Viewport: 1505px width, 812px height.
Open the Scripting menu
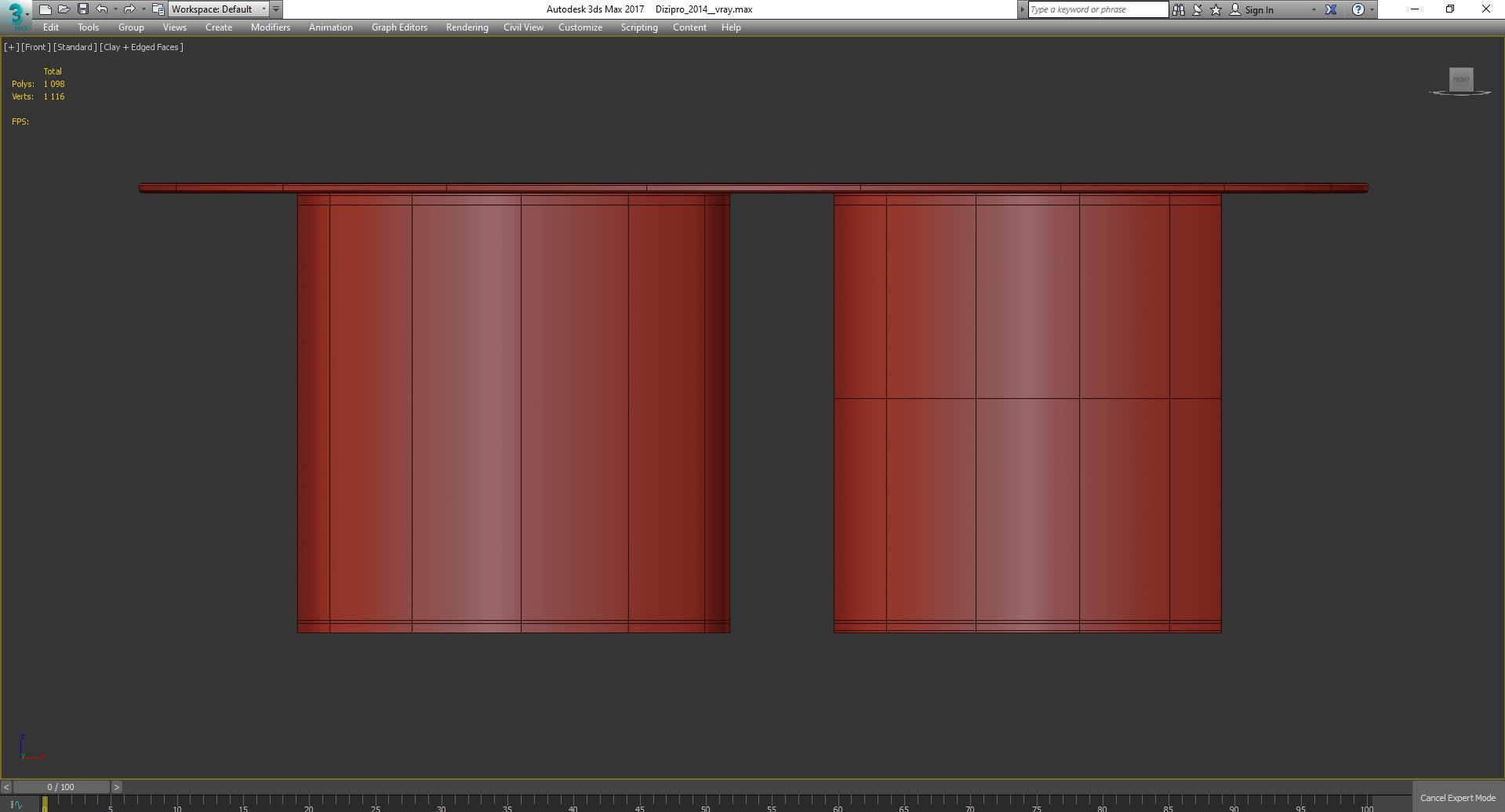pyautogui.click(x=639, y=27)
